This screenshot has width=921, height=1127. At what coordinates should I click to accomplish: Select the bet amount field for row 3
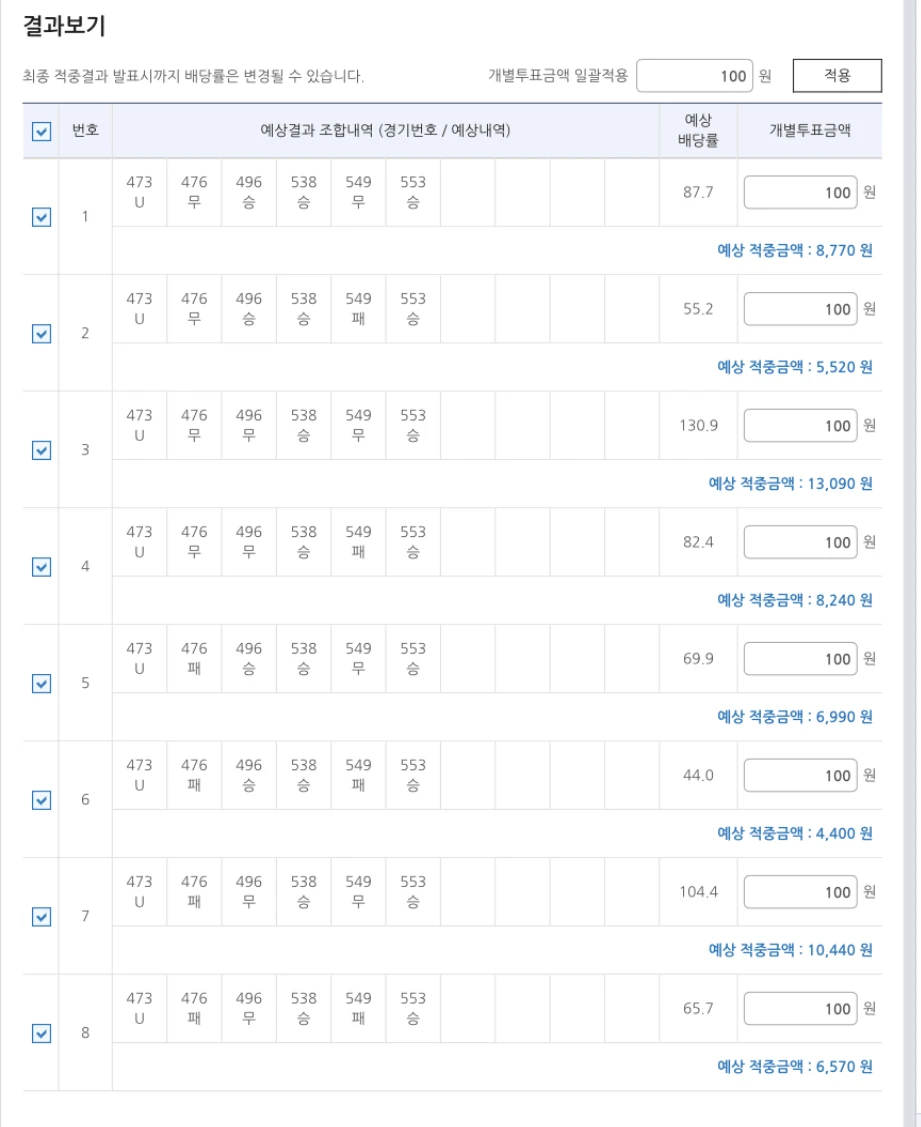coord(800,426)
